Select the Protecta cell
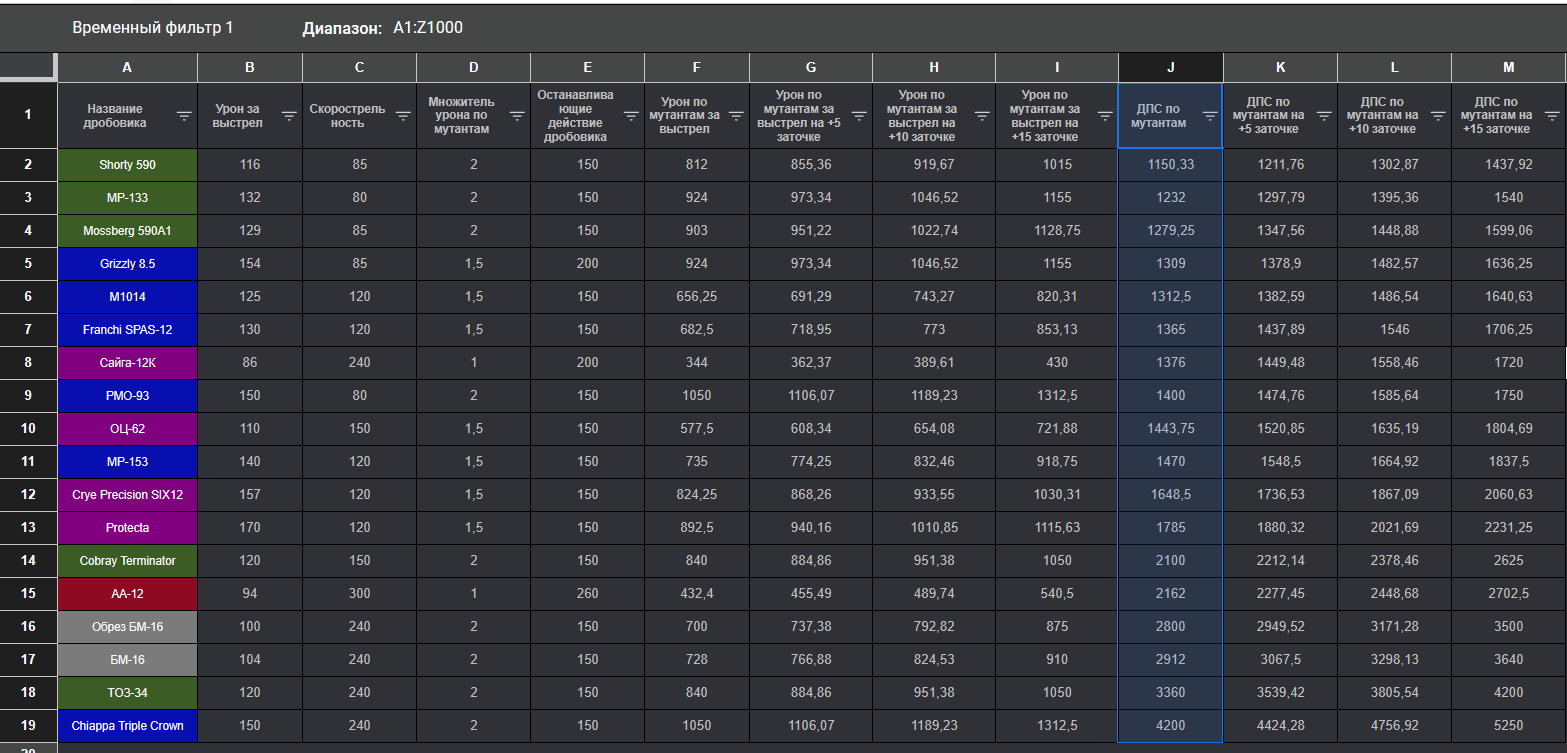Viewport: 1567px width, 753px height. click(127, 527)
